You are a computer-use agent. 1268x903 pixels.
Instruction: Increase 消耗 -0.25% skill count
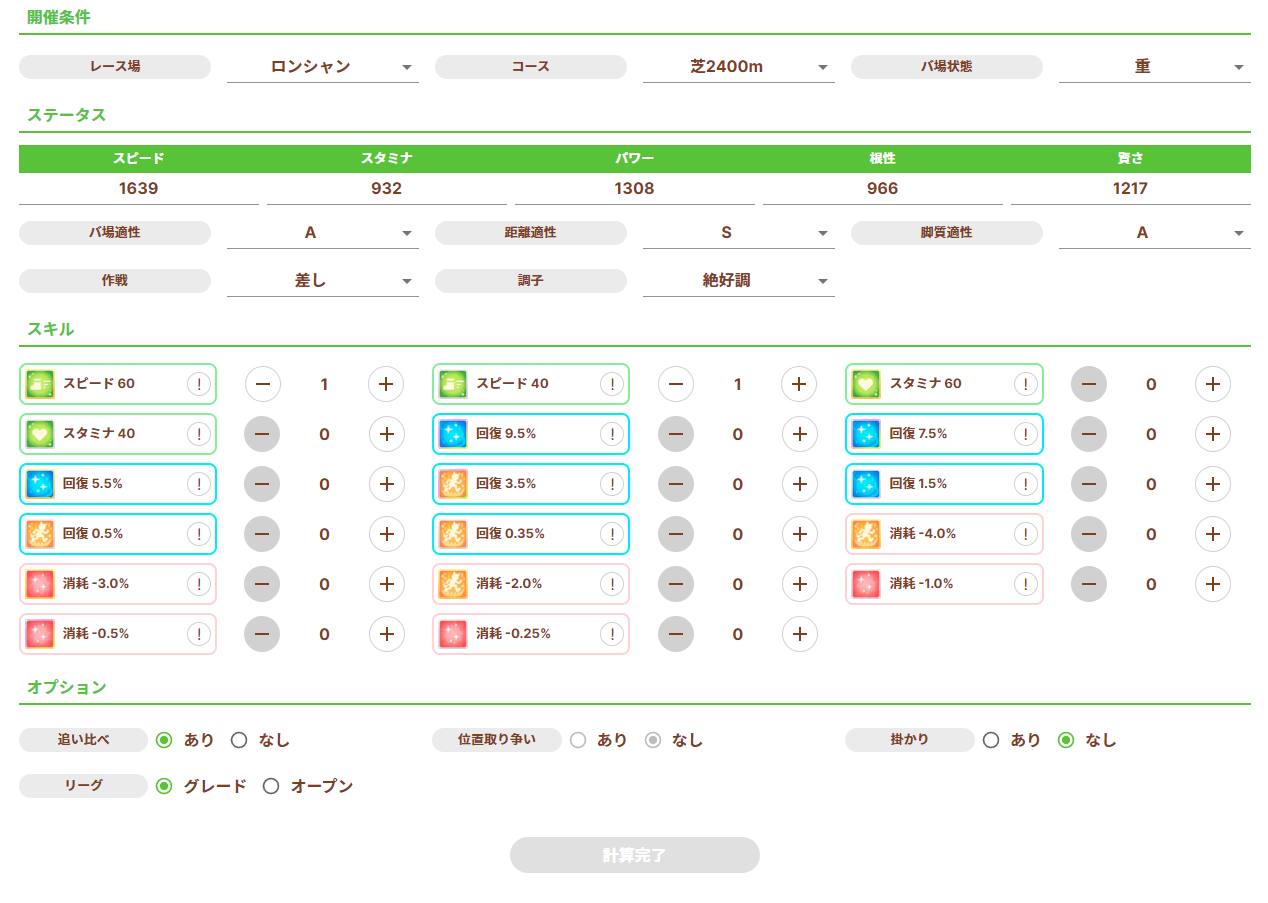coord(799,634)
